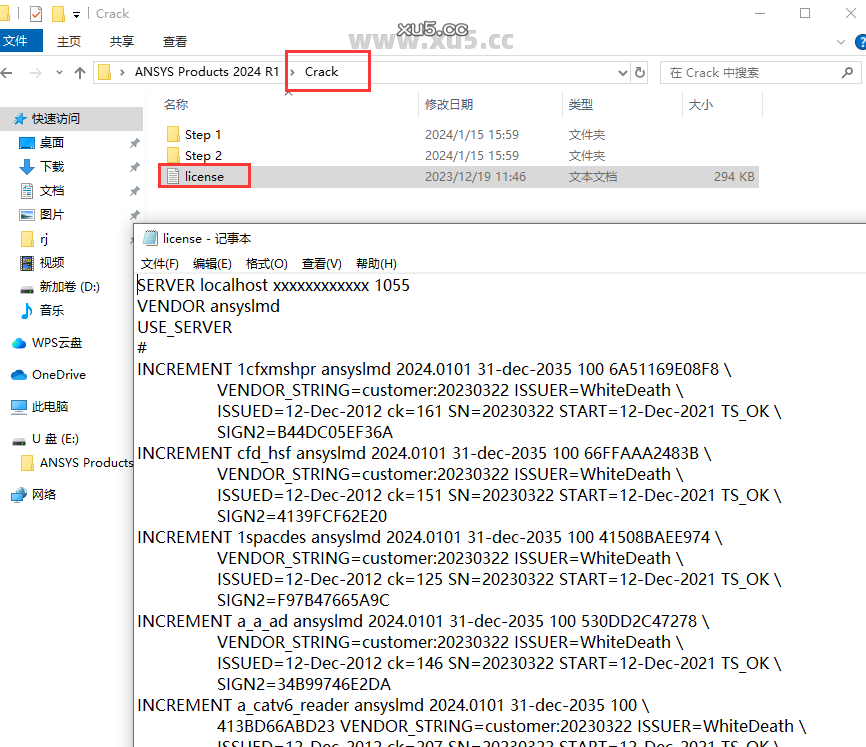
Task: Open the 格式(O) menu in Notepad
Action: pos(265,263)
